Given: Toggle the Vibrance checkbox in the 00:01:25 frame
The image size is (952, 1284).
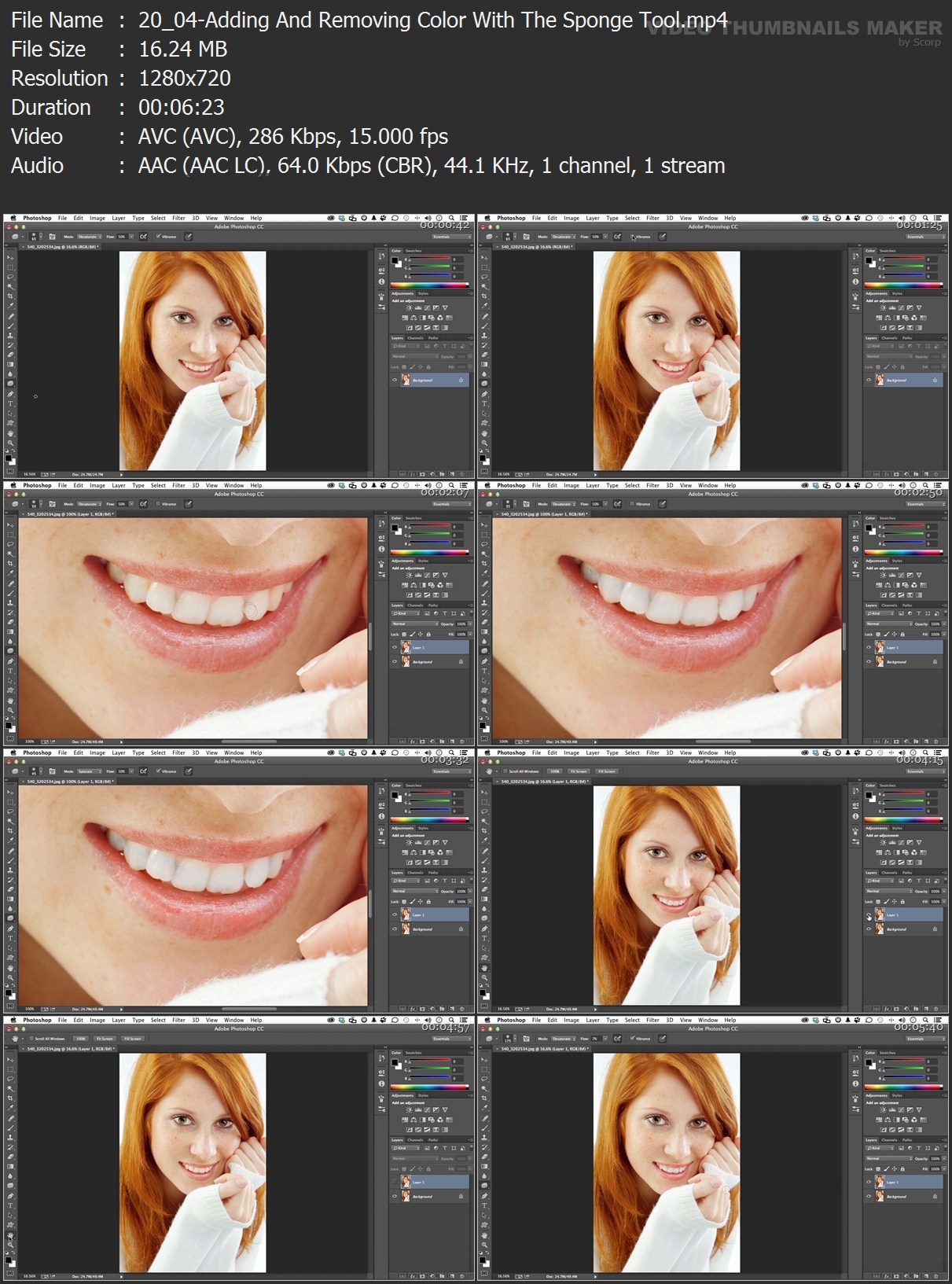Looking at the screenshot, I should (x=632, y=236).
